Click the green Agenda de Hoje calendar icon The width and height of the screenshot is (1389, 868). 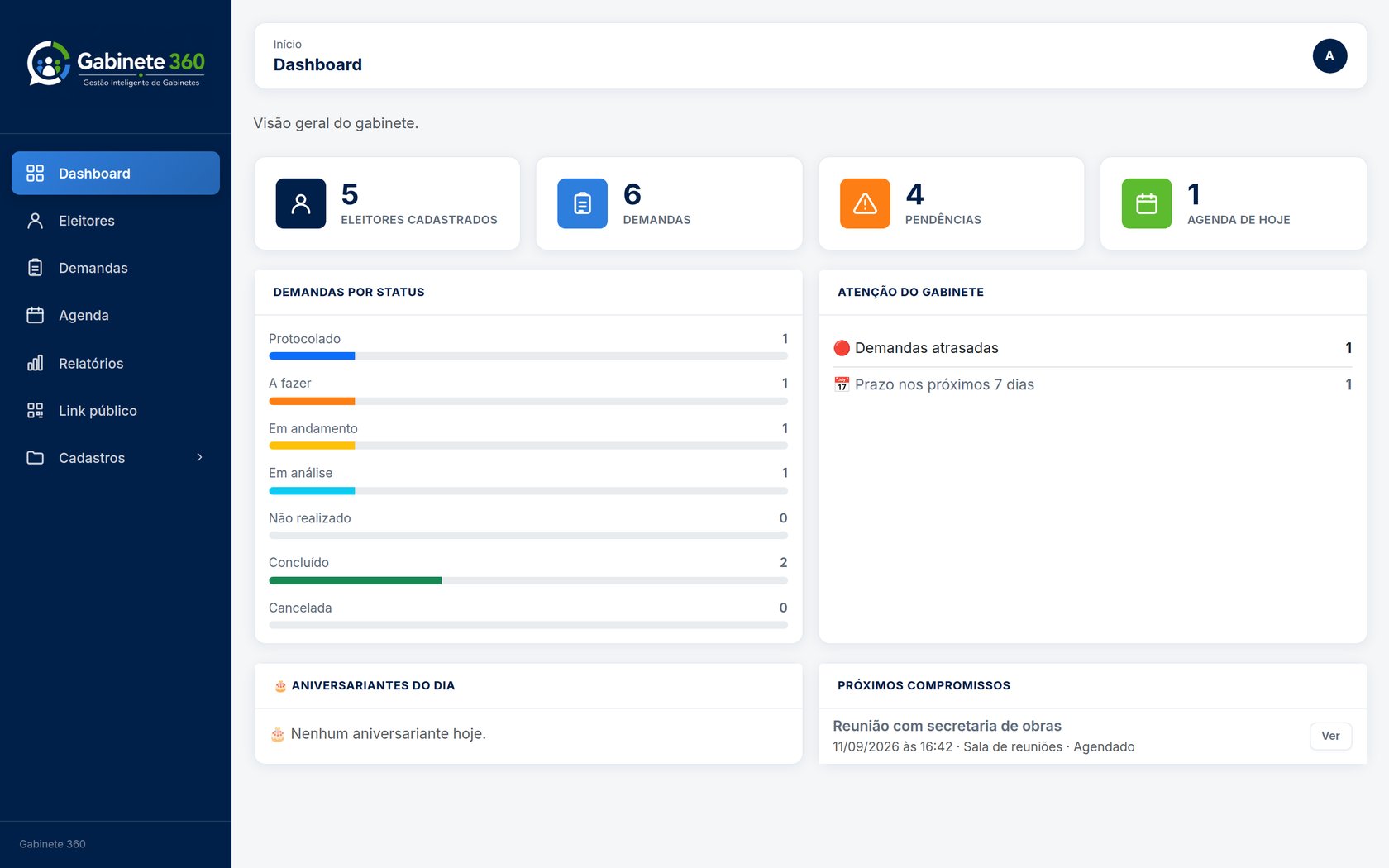(1147, 203)
